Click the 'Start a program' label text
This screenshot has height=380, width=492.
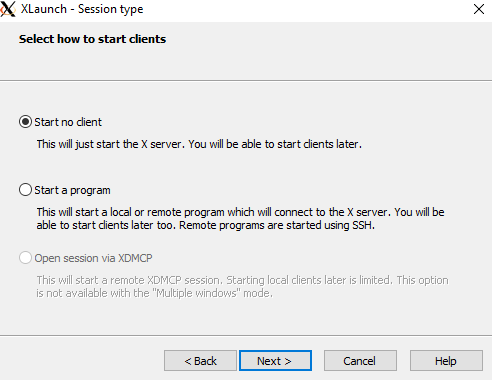point(72,190)
